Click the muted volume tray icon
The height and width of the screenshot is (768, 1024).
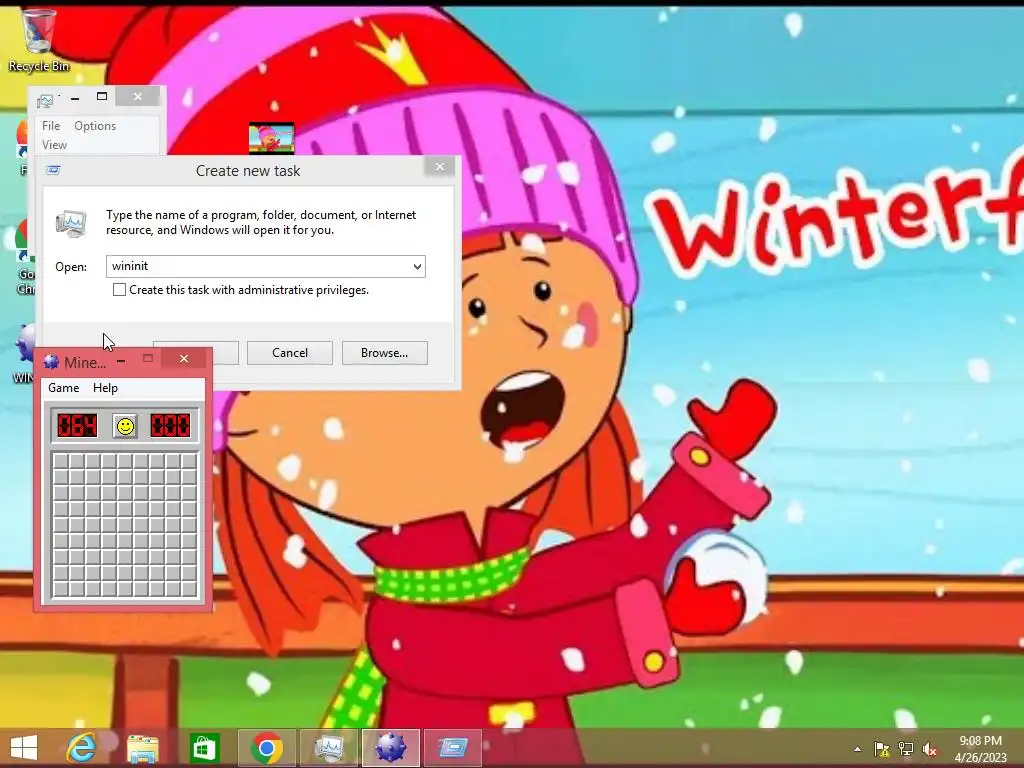pyautogui.click(x=930, y=749)
